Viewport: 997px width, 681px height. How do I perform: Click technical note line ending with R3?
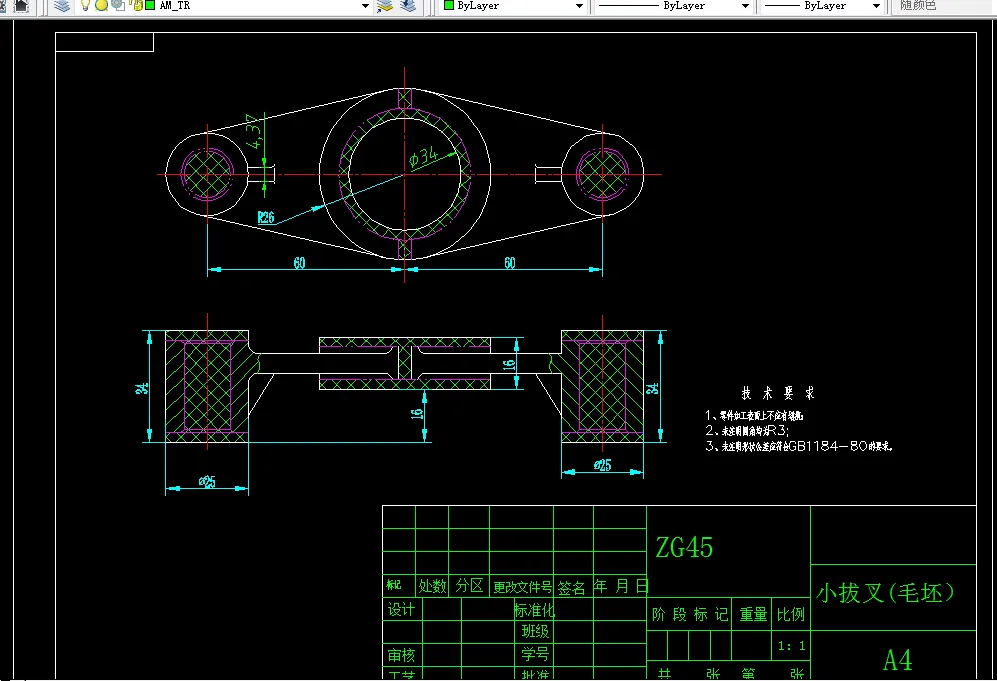pos(747,430)
